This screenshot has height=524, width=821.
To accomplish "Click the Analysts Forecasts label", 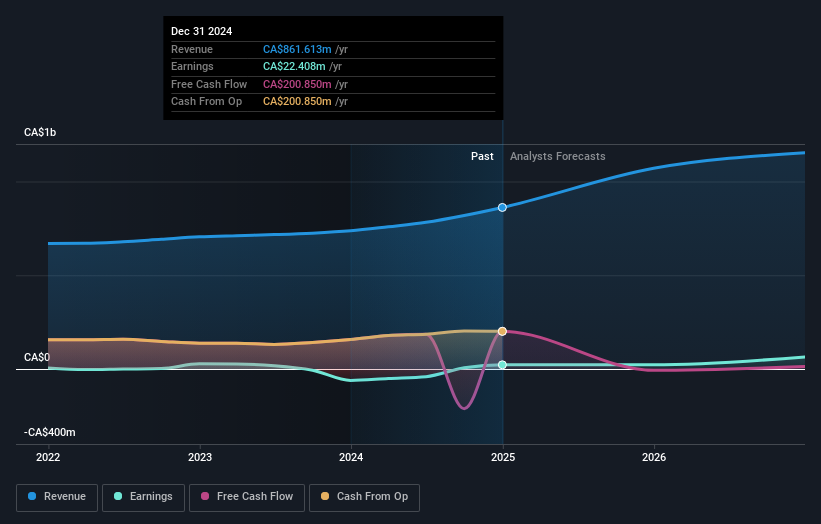I will 558,156.
